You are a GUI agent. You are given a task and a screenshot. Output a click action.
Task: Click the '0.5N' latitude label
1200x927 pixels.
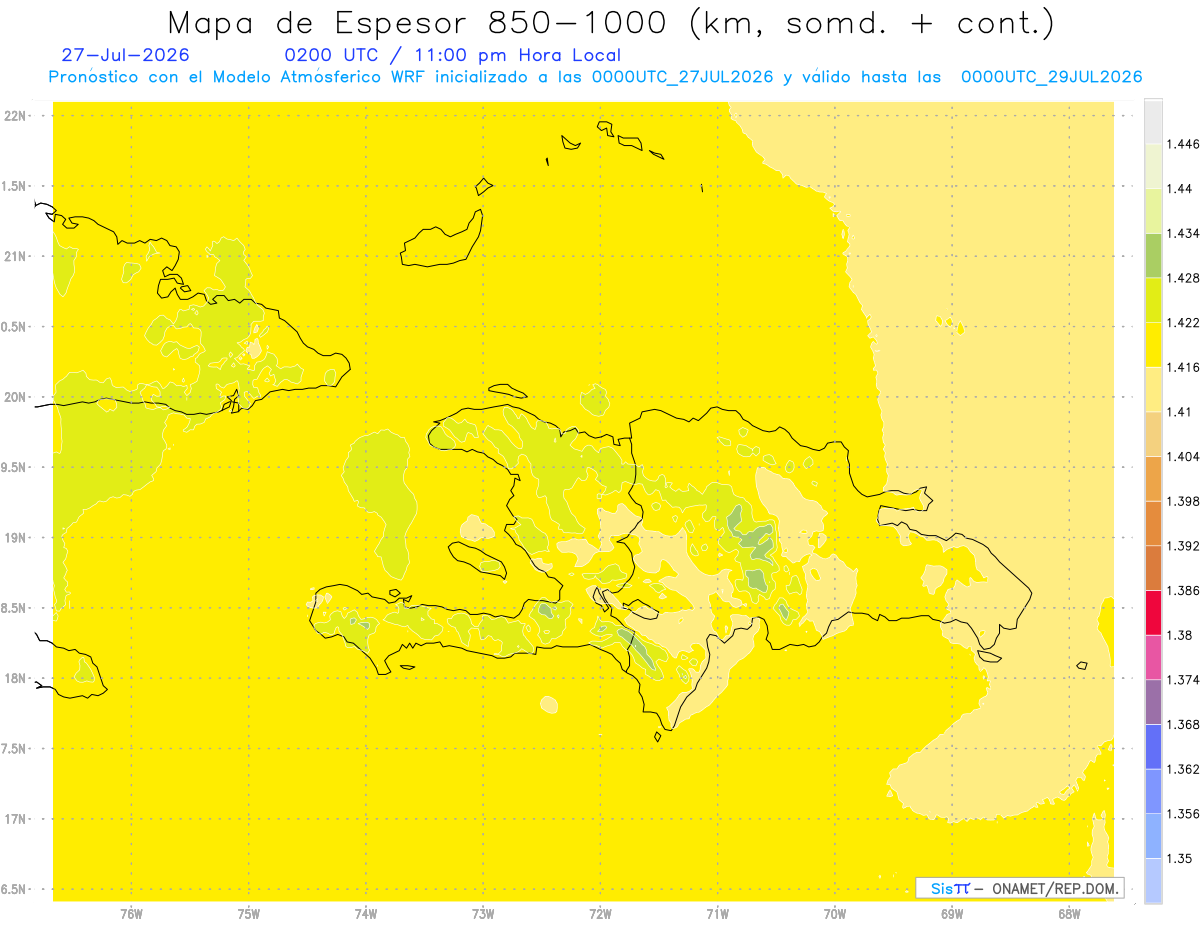[16, 327]
